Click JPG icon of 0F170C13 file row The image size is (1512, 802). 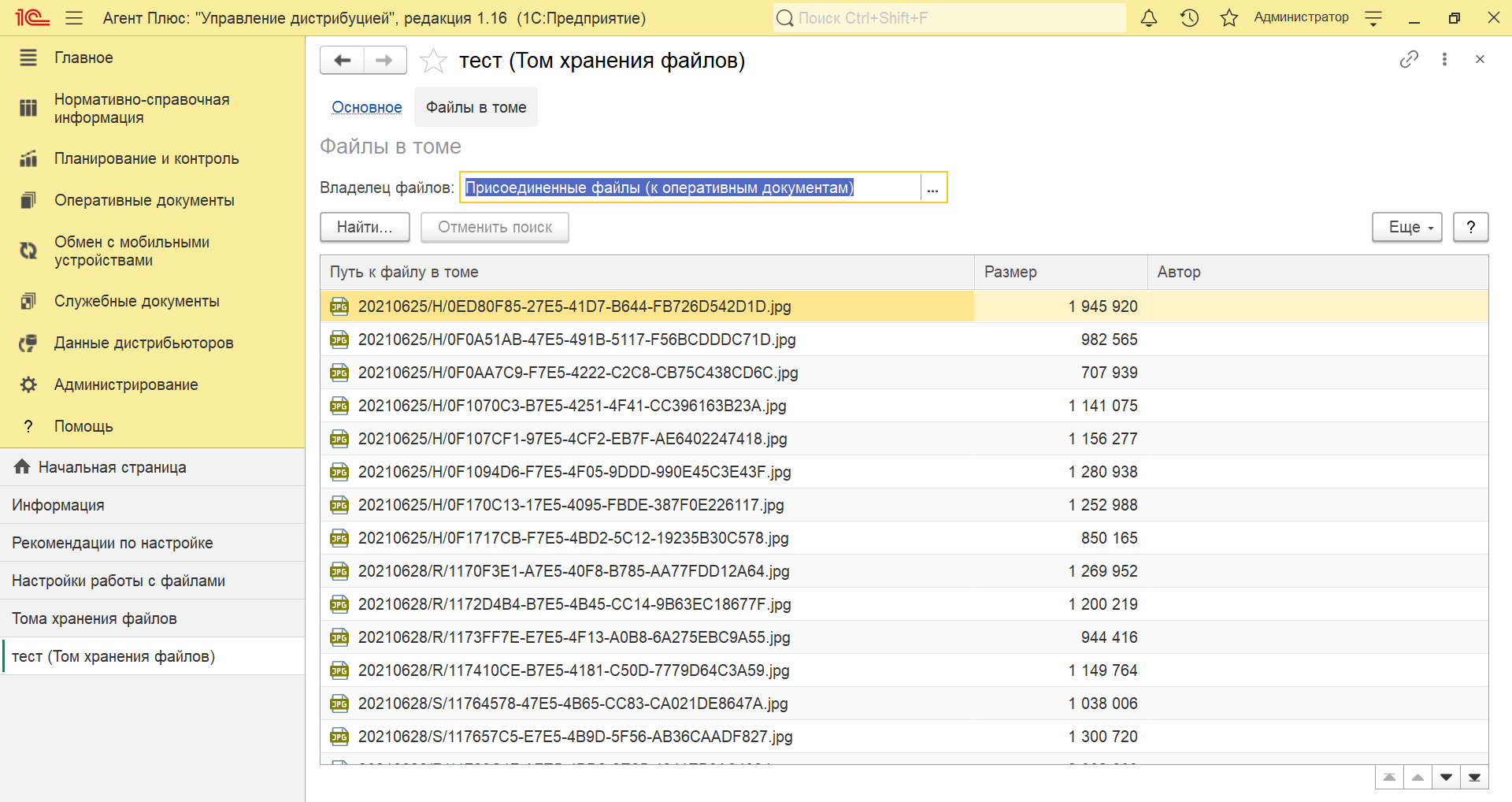pos(339,505)
